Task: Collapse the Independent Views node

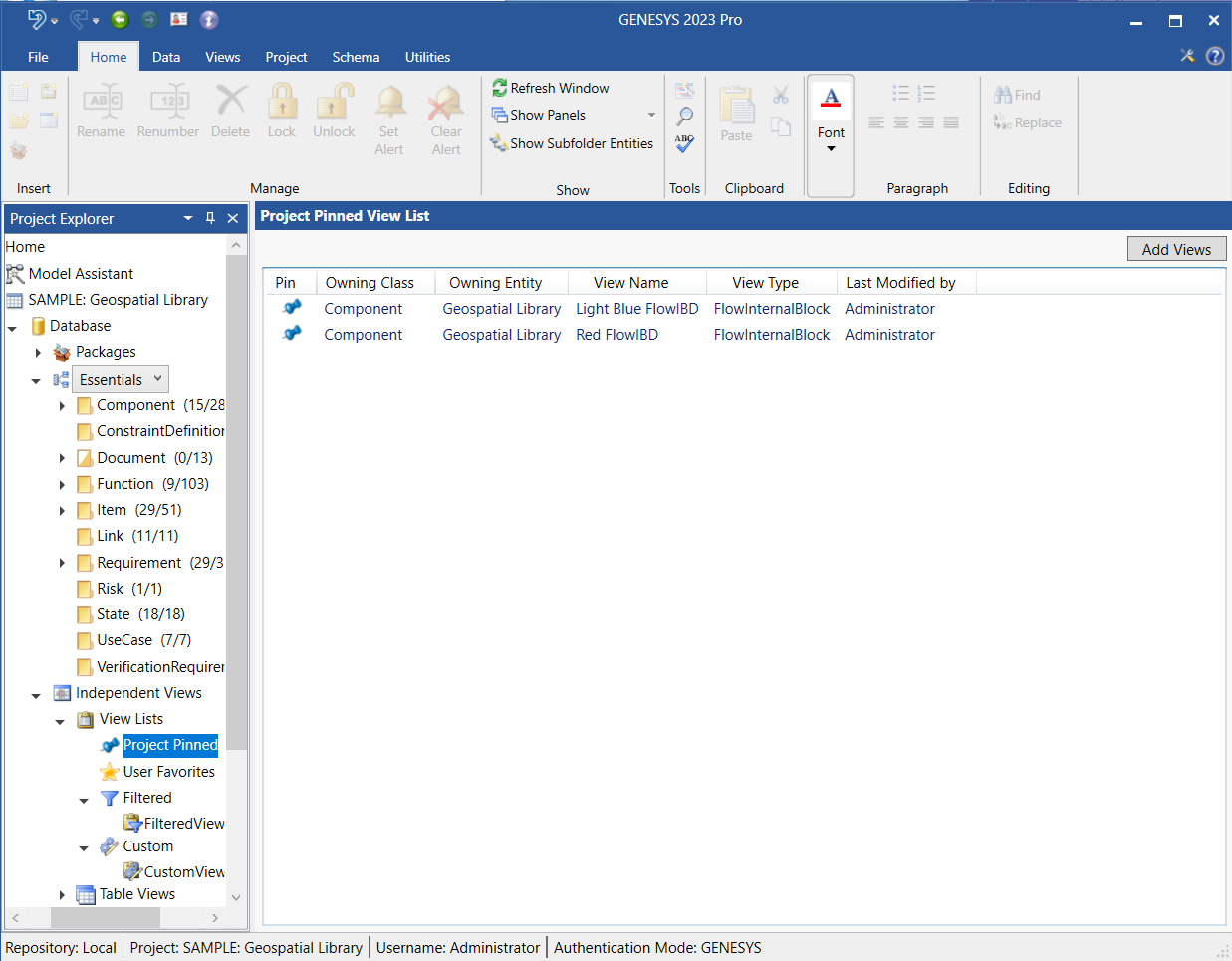Action: tap(36, 694)
